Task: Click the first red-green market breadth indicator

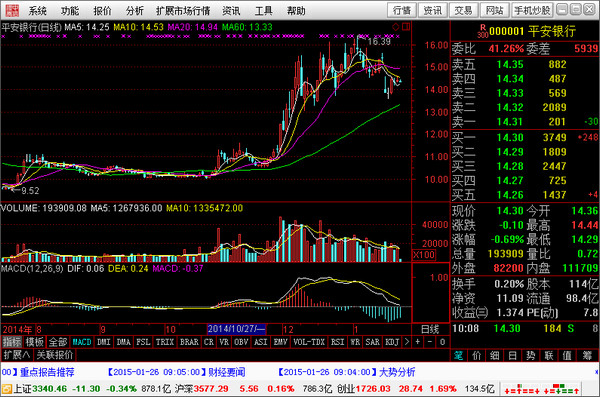Action: coord(522,389)
